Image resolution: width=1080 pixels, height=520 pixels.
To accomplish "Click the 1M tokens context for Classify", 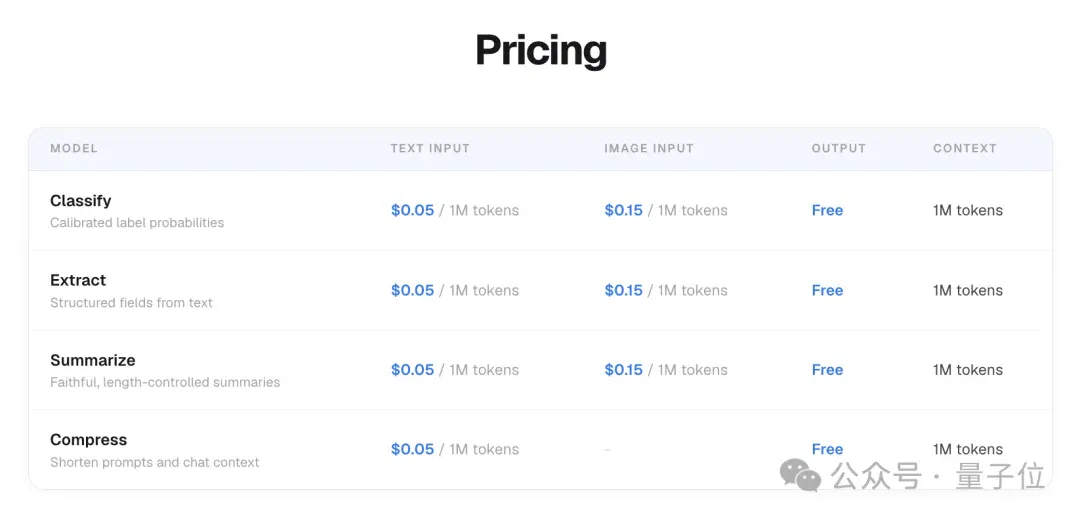I will (968, 210).
